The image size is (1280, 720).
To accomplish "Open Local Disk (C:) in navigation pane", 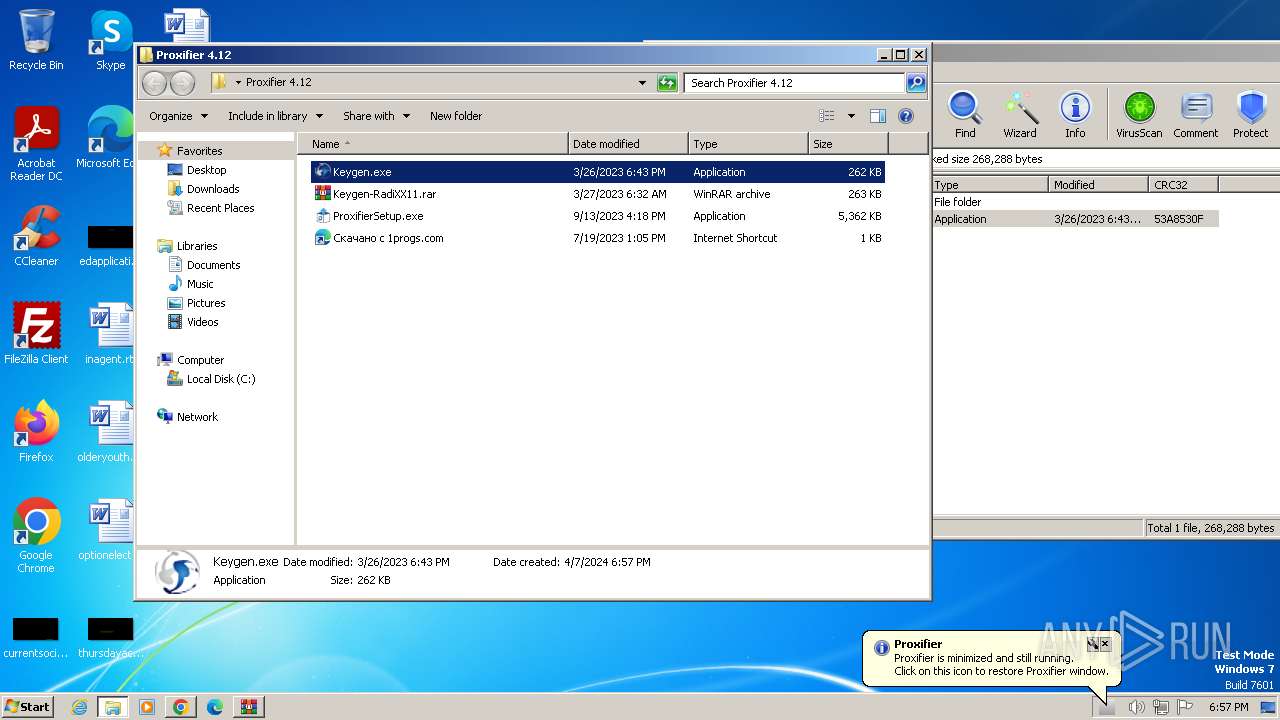I will [x=221, y=379].
